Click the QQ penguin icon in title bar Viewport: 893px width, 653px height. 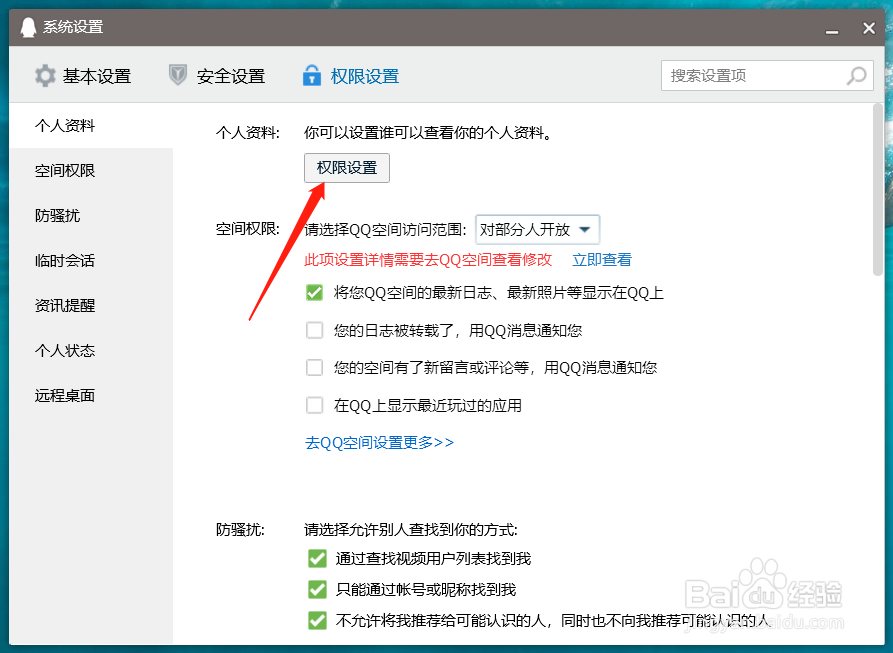pos(28,27)
